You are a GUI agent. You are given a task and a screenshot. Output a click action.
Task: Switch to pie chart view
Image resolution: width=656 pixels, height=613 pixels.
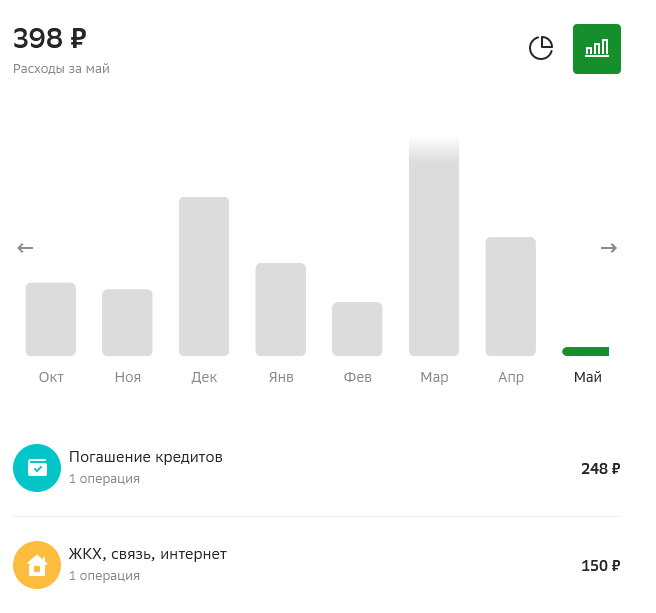coord(541,48)
